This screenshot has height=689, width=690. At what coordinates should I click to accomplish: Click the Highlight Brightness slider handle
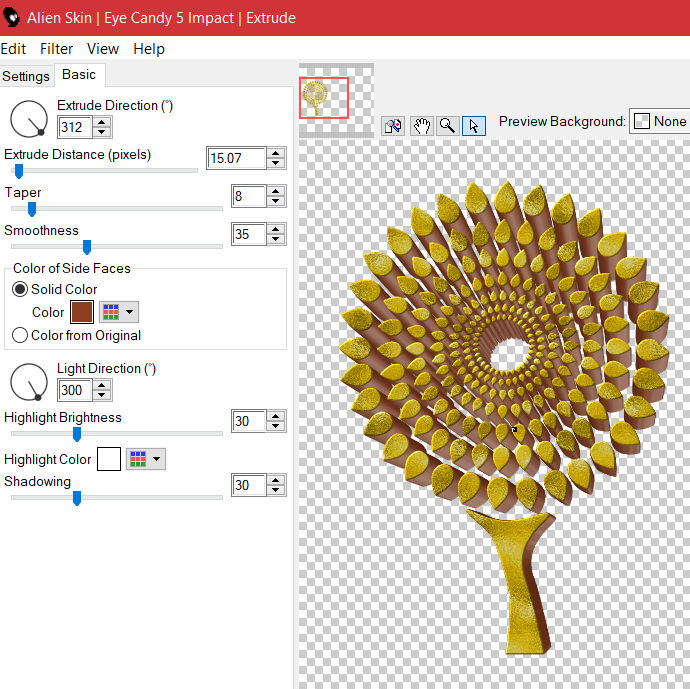[77, 434]
